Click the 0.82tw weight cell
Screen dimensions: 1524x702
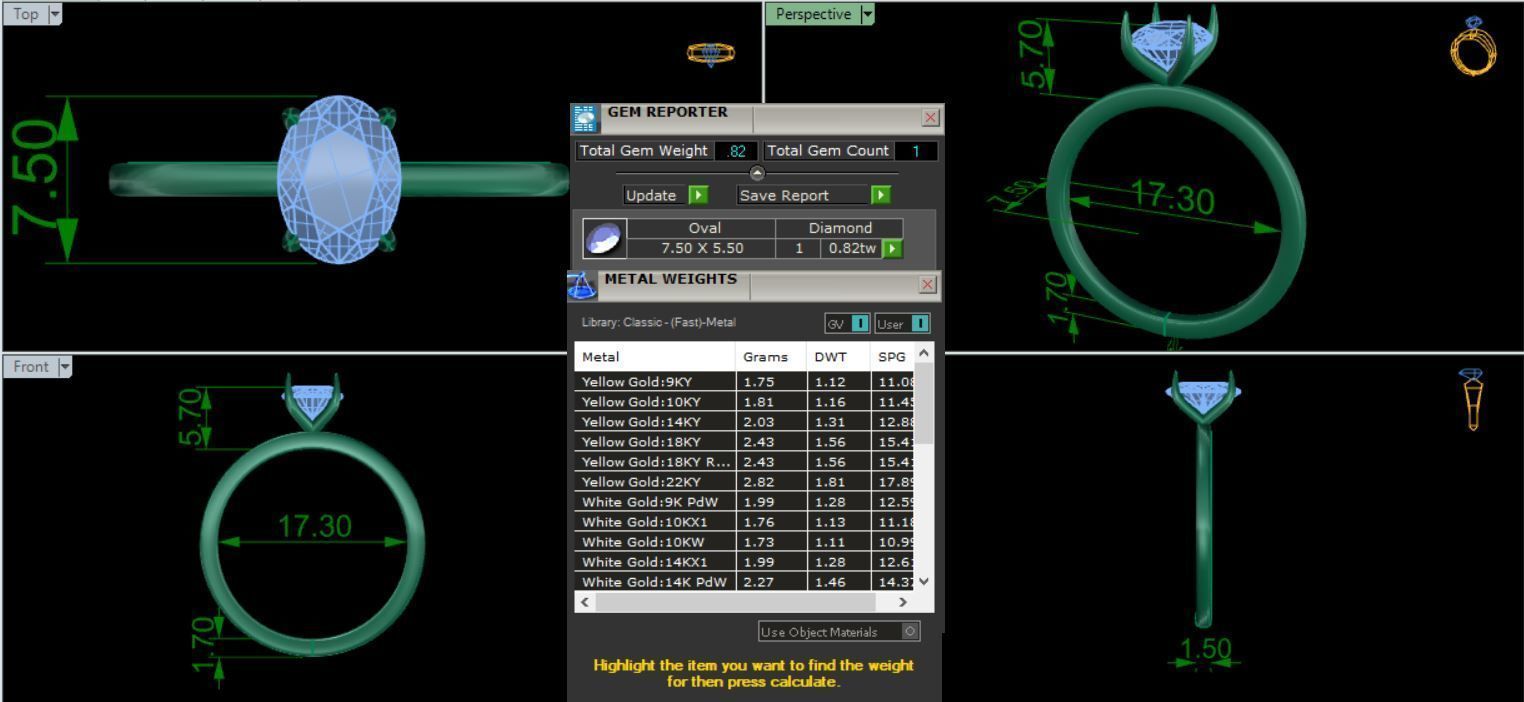pos(851,248)
